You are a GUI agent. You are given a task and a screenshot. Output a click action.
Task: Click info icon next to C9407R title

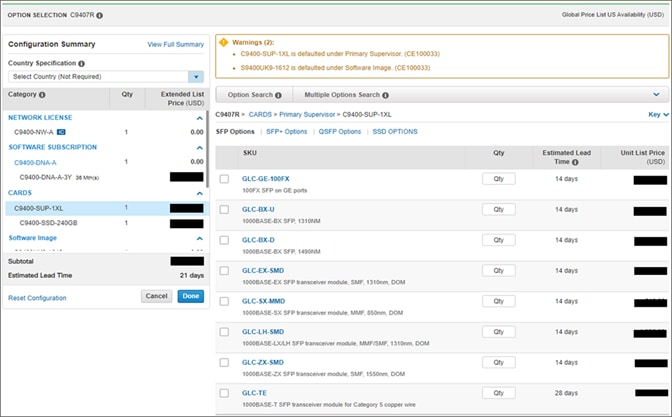tap(99, 15)
